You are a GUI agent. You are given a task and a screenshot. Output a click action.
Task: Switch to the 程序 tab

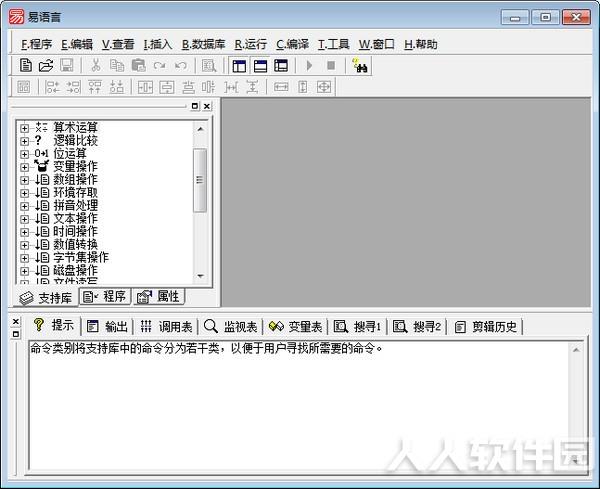[x=105, y=297]
